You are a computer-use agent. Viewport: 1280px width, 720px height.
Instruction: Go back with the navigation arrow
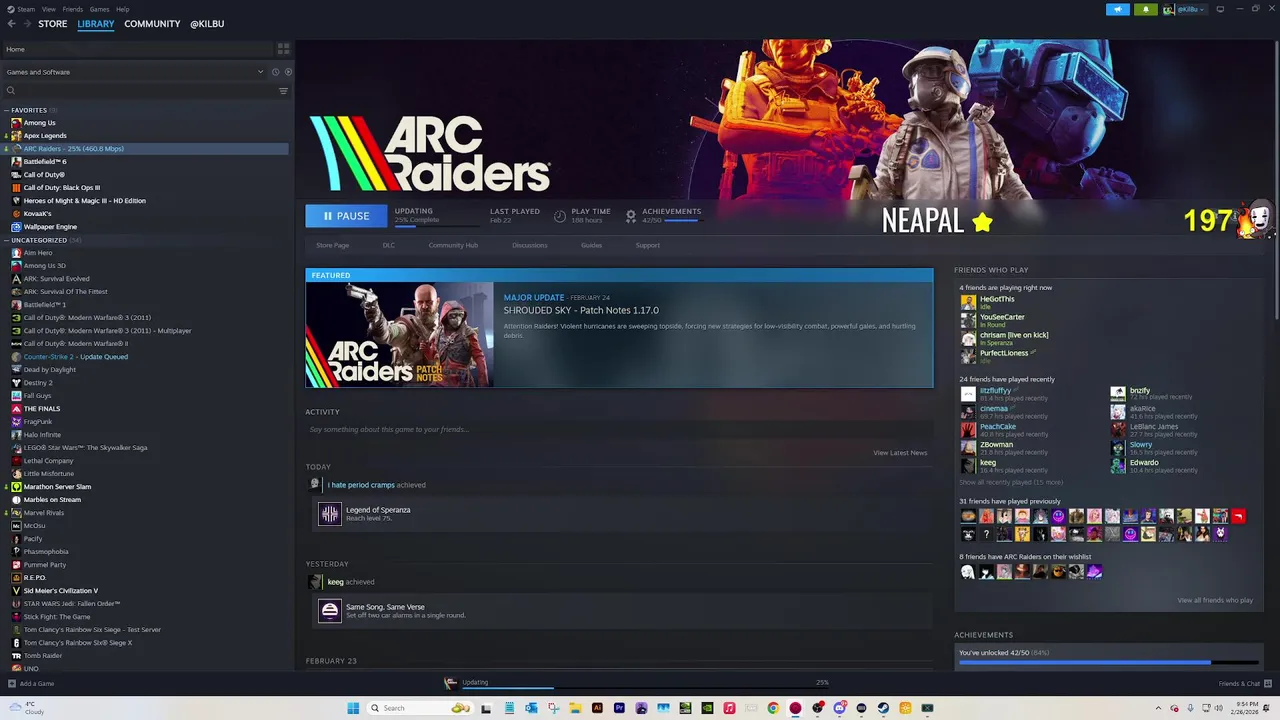[x=11, y=24]
